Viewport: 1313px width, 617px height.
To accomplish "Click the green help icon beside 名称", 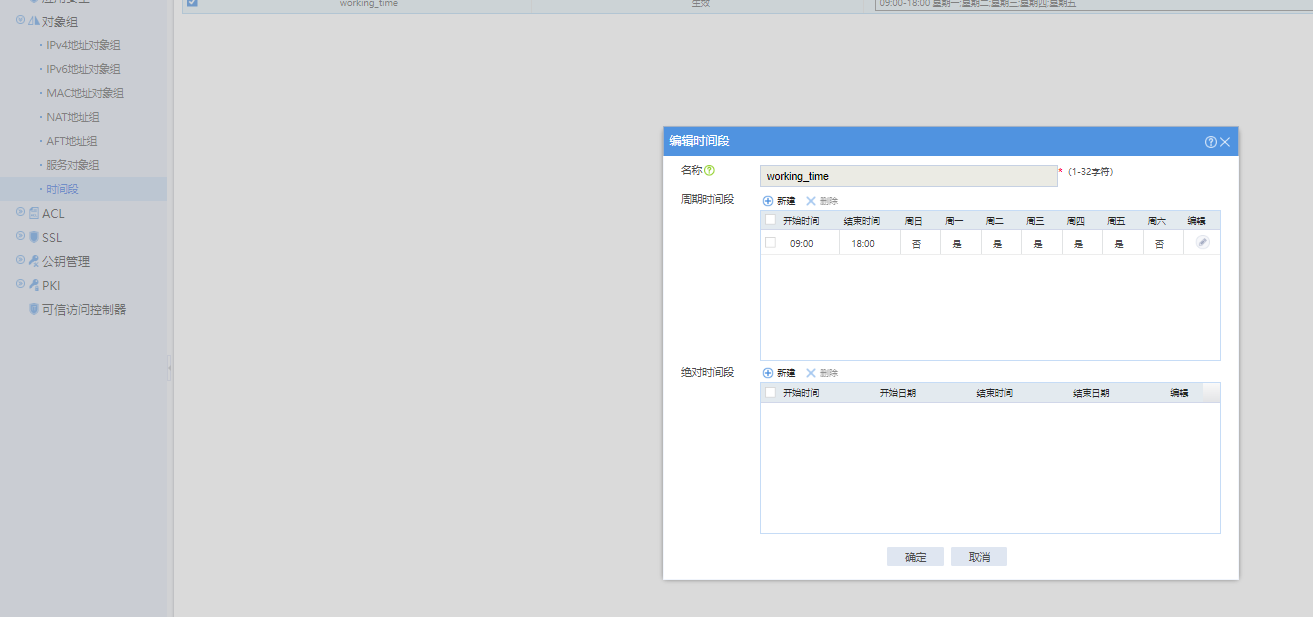I will pos(710,171).
